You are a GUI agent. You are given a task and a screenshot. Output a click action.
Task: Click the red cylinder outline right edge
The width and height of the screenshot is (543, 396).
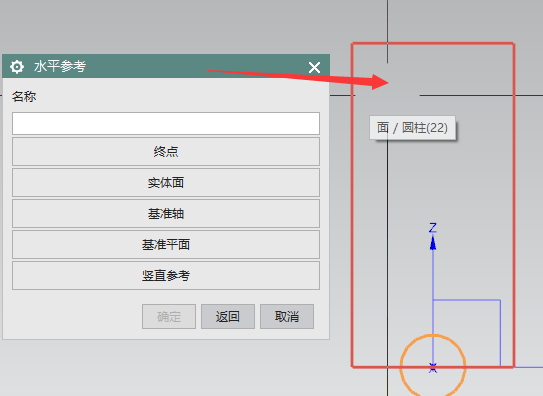(514, 205)
